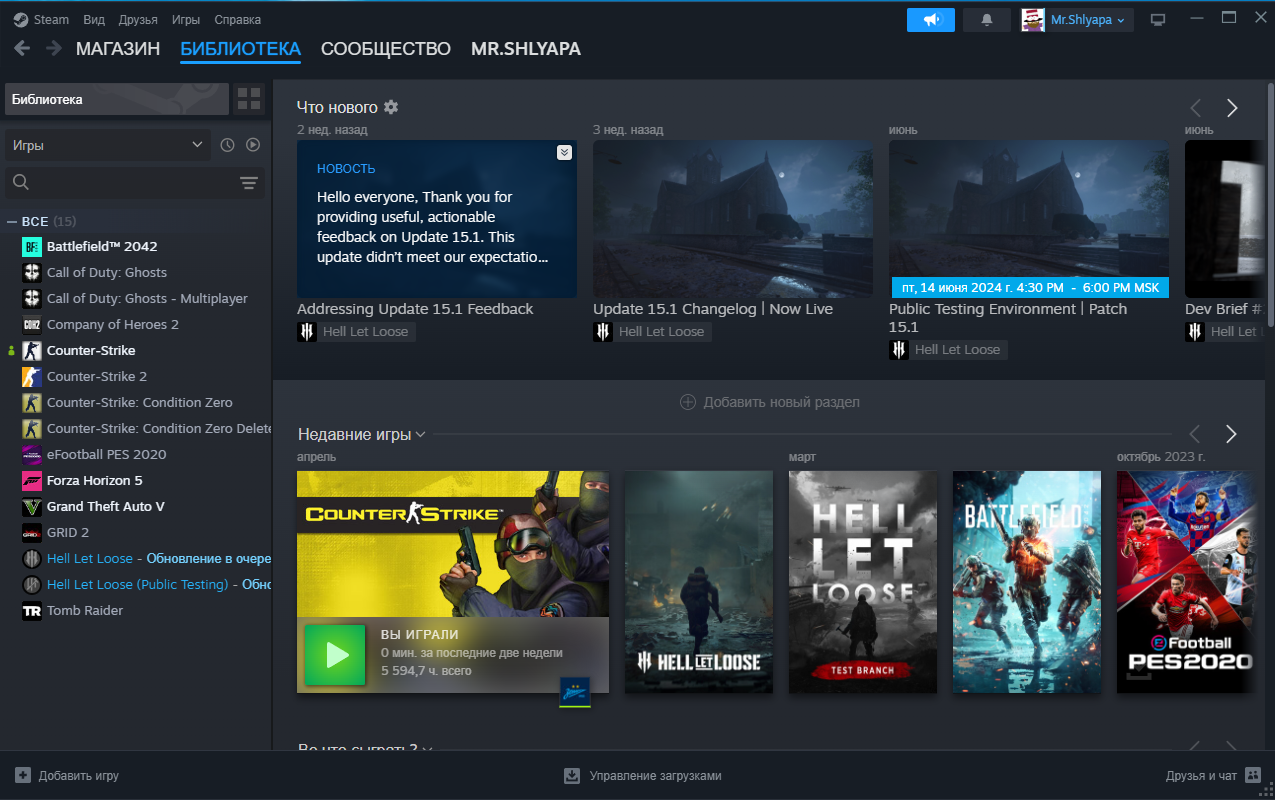
Task: Open the Справка menu
Action: (x=238, y=20)
